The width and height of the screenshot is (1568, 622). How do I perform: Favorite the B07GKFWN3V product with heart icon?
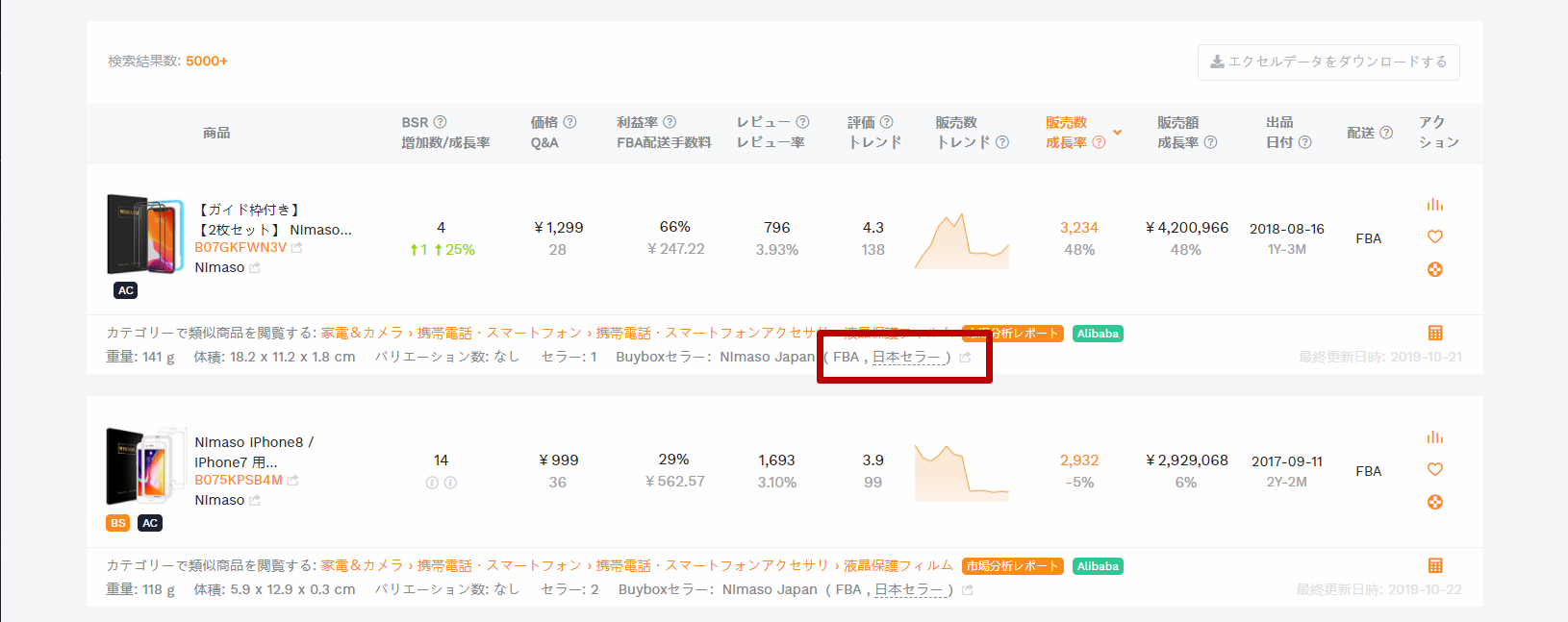[x=1435, y=236]
